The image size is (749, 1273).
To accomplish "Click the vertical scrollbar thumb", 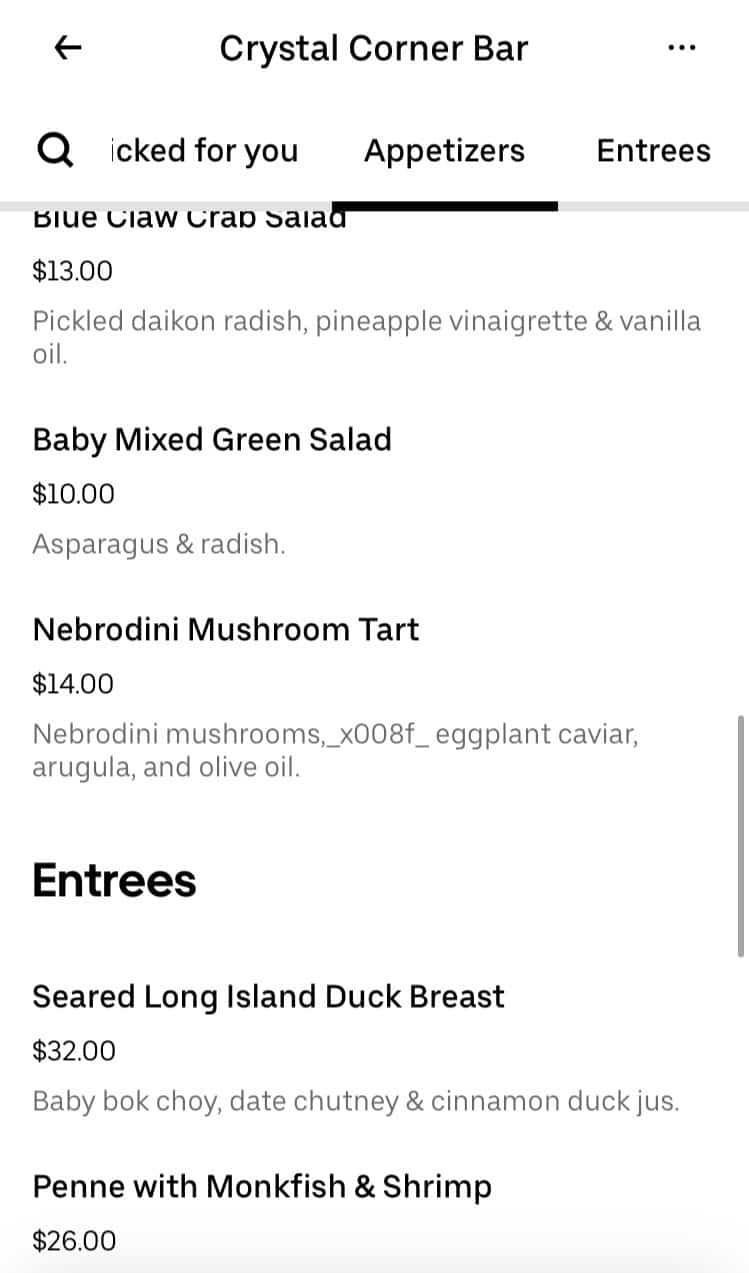I will pyautogui.click(x=740, y=835).
